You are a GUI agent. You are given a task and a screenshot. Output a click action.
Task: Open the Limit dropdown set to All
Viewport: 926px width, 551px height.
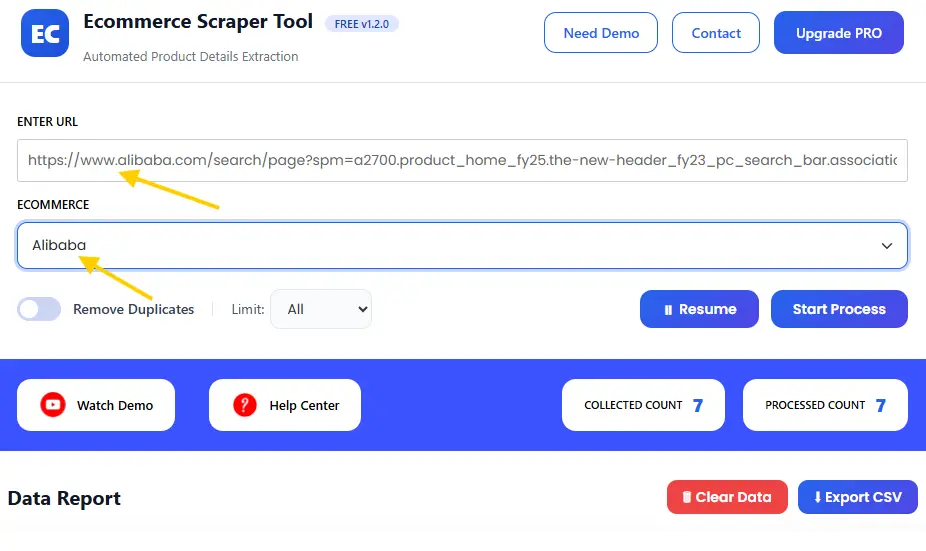pos(321,309)
